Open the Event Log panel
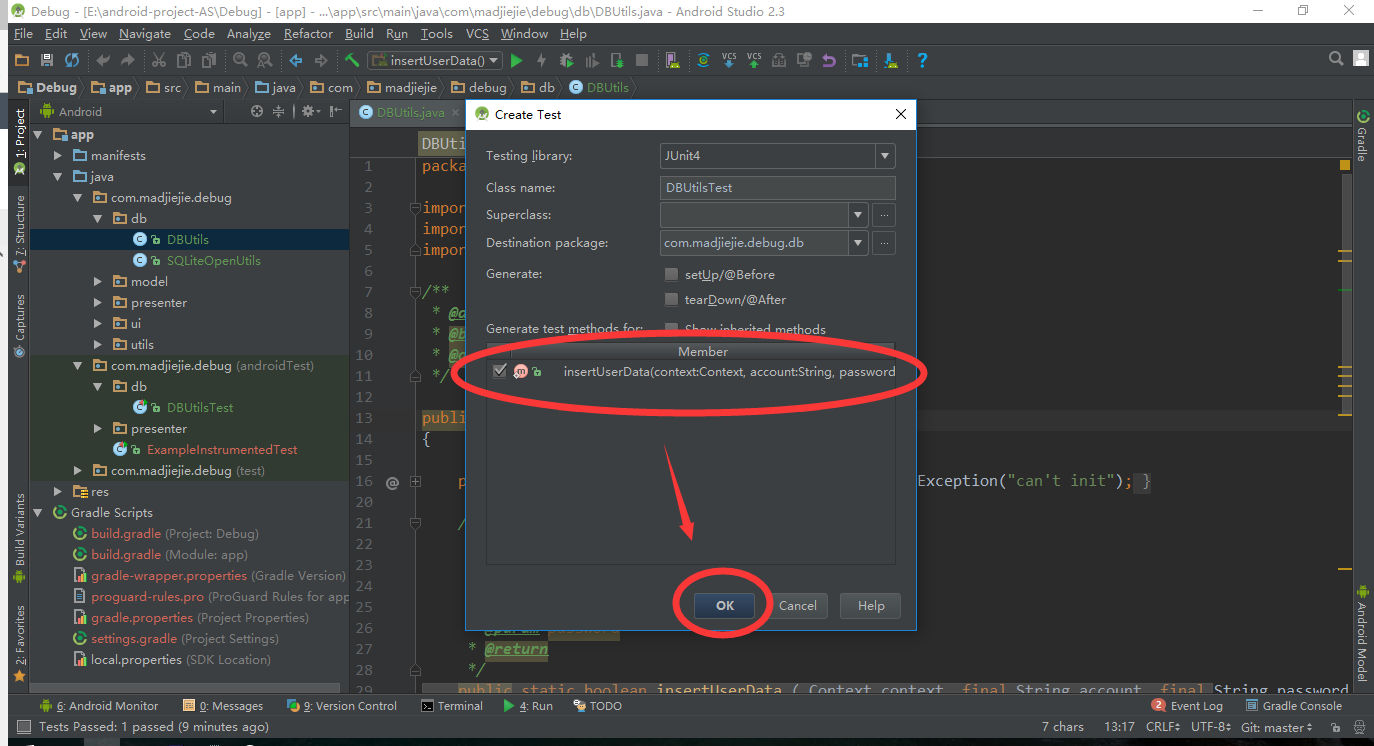The image size is (1374, 746). (x=1187, y=706)
